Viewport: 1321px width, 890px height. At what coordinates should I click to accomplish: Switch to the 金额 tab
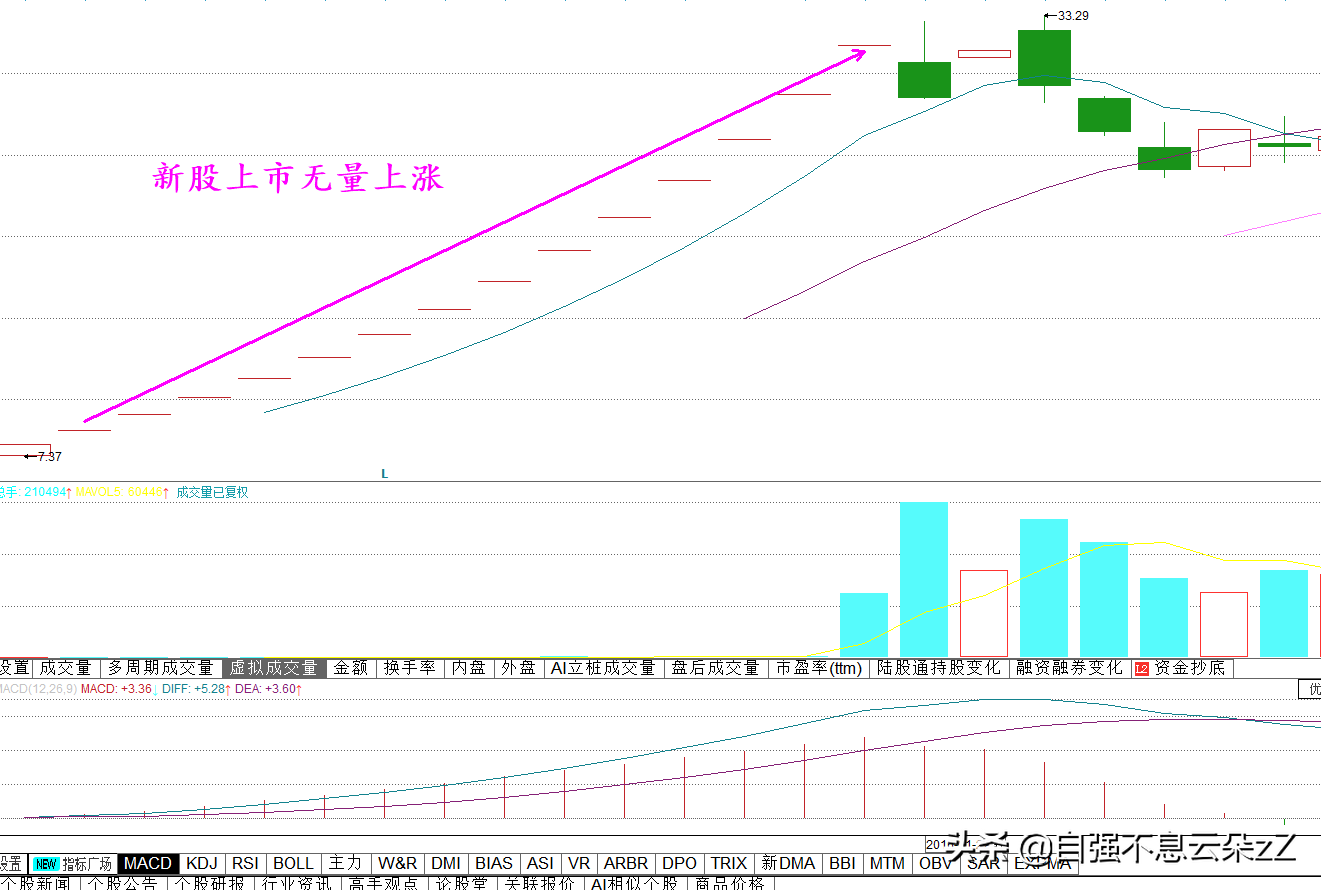[350, 668]
